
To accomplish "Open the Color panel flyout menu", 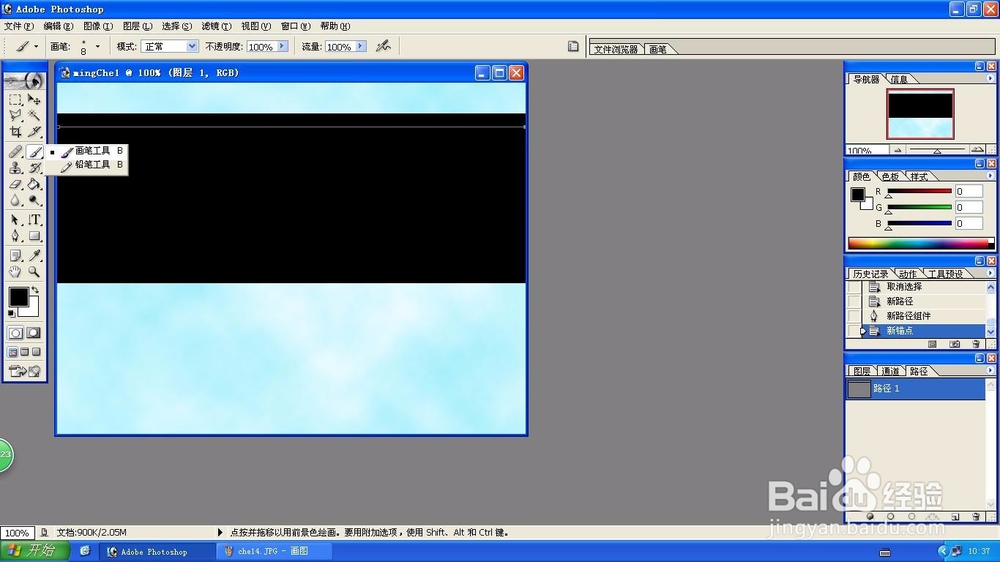I will point(990,176).
